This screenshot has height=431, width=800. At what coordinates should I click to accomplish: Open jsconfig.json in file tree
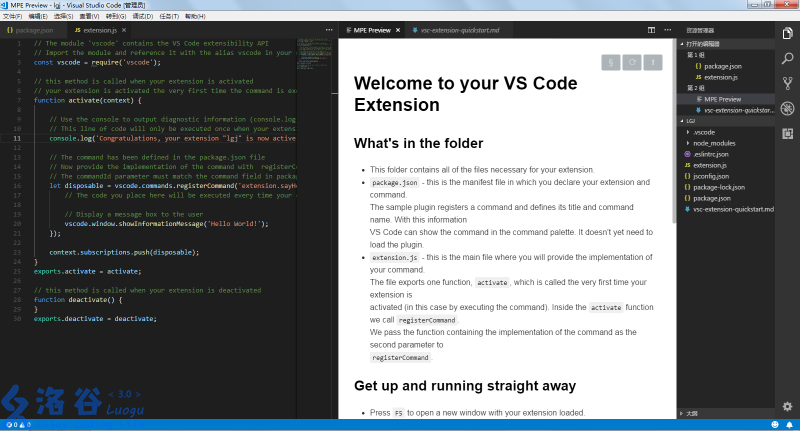tap(726, 176)
